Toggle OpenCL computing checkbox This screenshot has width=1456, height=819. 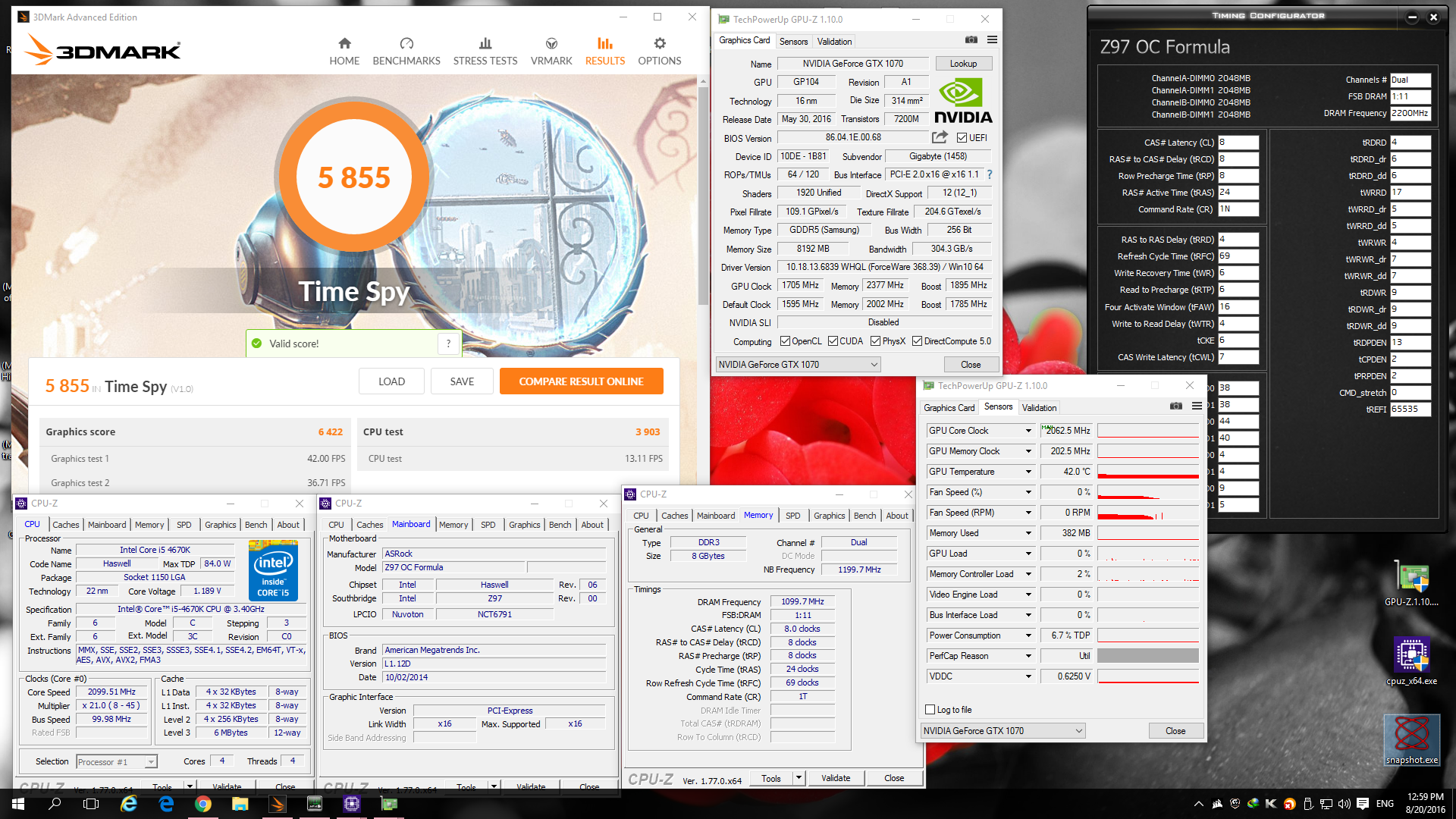click(x=786, y=341)
